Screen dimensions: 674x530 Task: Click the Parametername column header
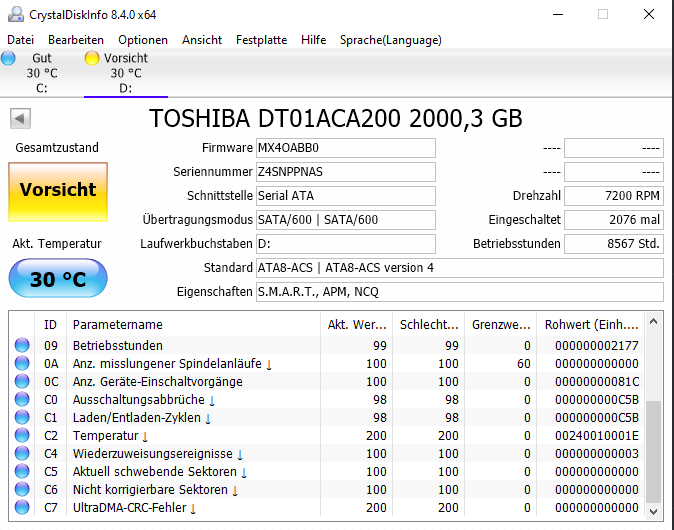point(193,325)
